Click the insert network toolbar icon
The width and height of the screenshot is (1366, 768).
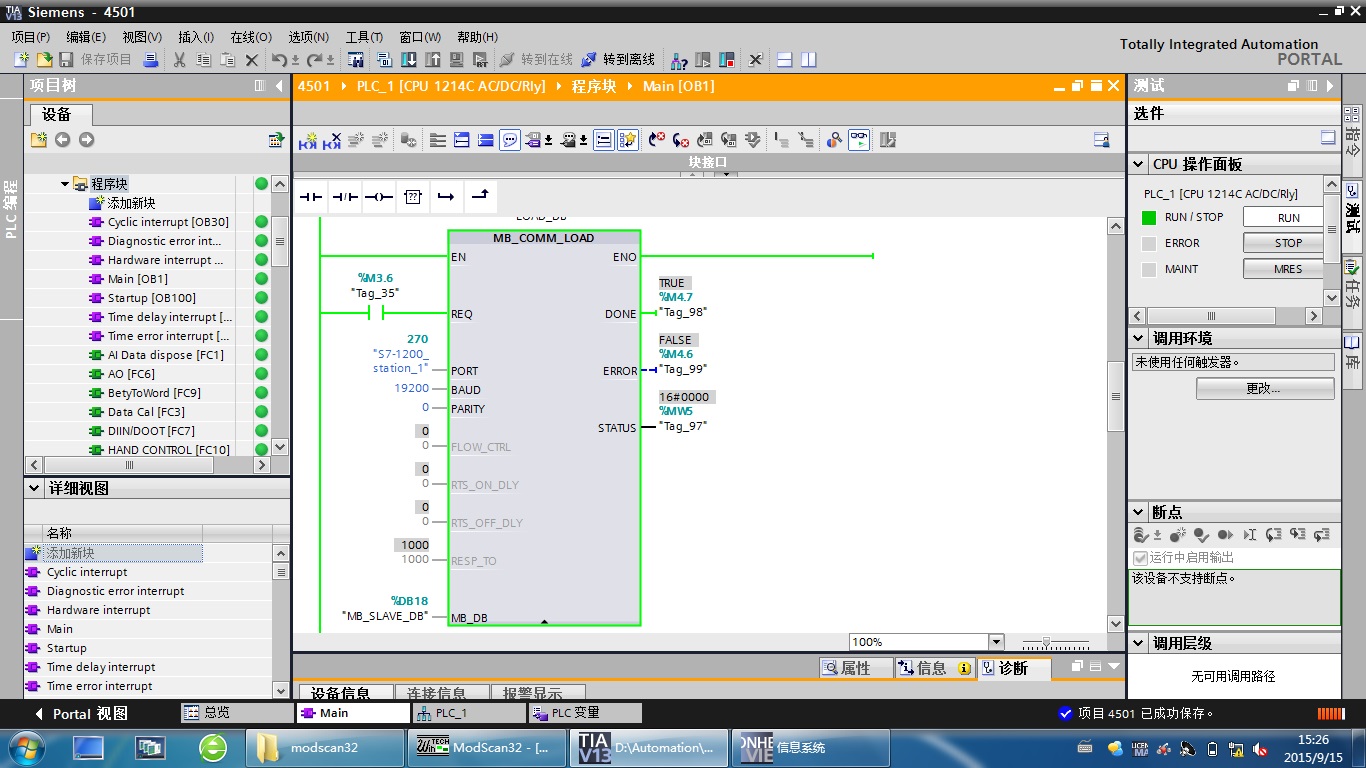click(308, 140)
